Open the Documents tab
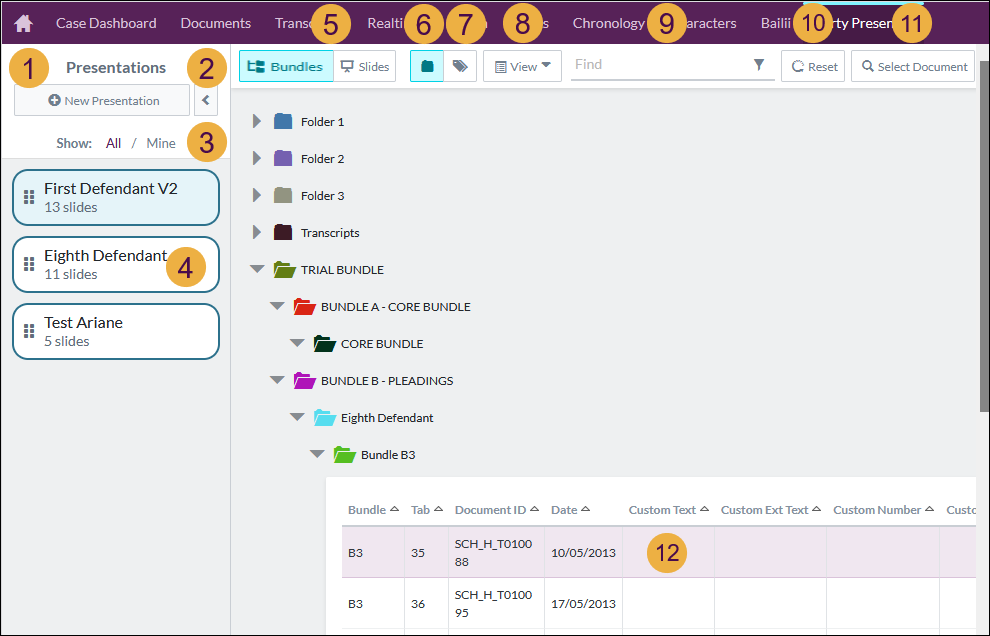Viewport: 990px width, 636px height. point(215,23)
